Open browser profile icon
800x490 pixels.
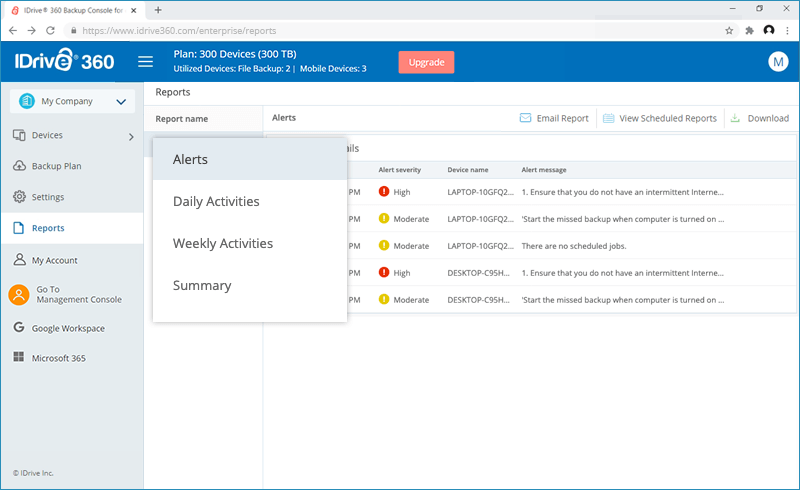(769, 30)
